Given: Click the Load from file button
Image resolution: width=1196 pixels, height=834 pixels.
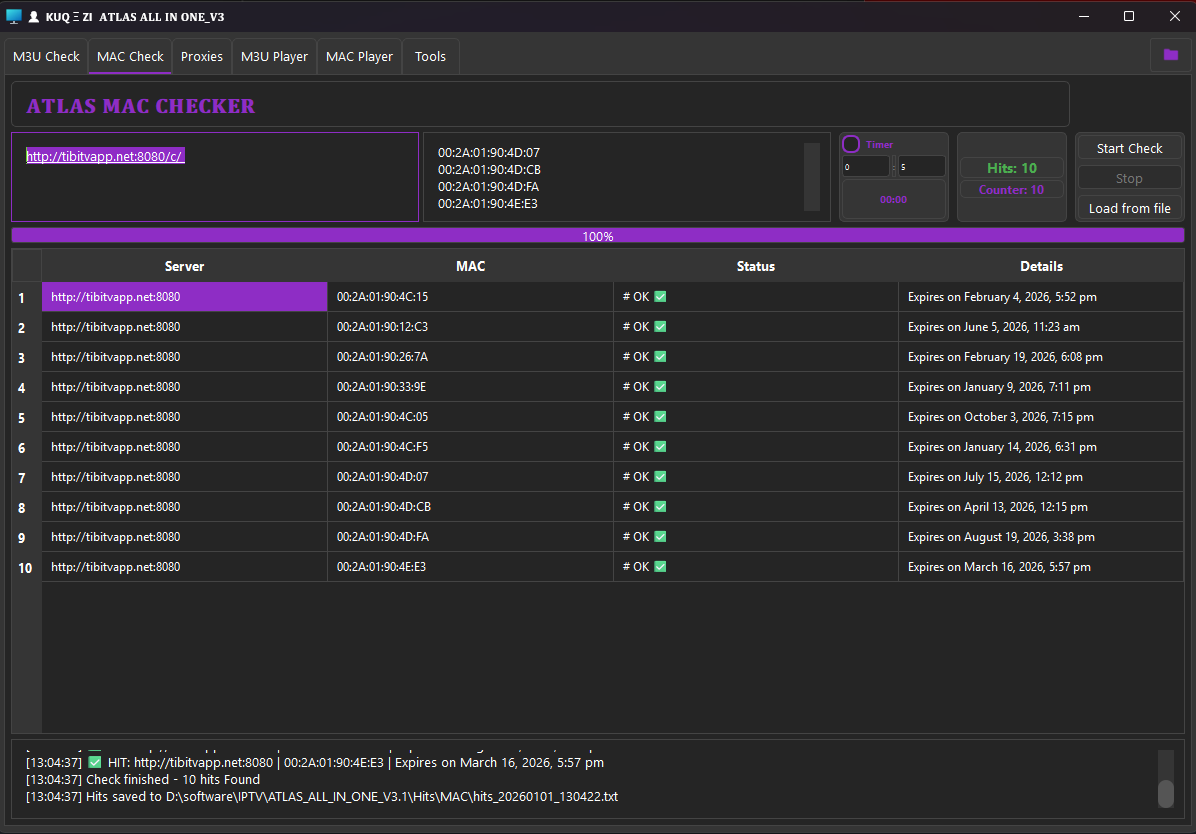Looking at the screenshot, I should click(1129, 208).
